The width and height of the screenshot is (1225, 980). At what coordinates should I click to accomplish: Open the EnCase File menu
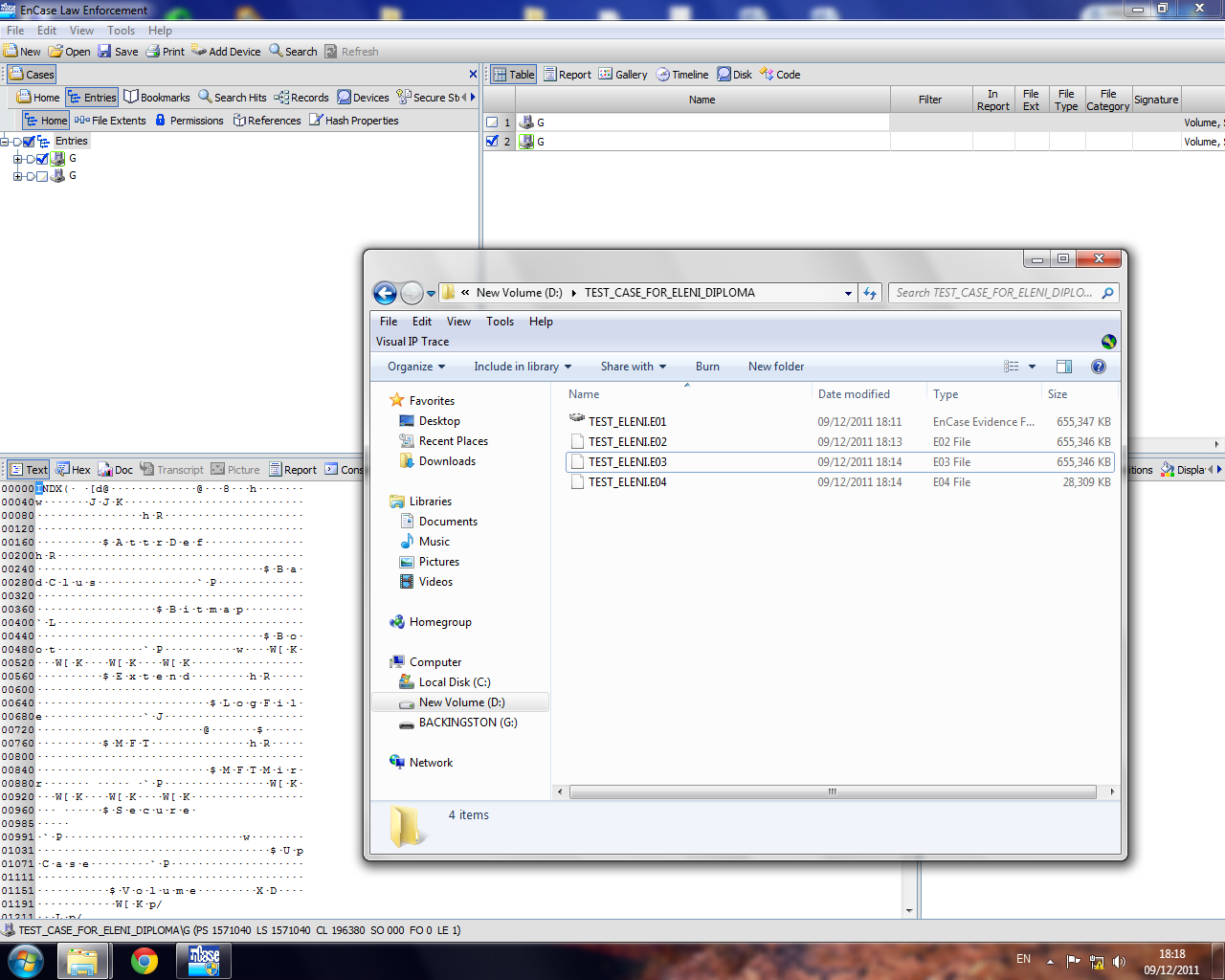point(15,31)
